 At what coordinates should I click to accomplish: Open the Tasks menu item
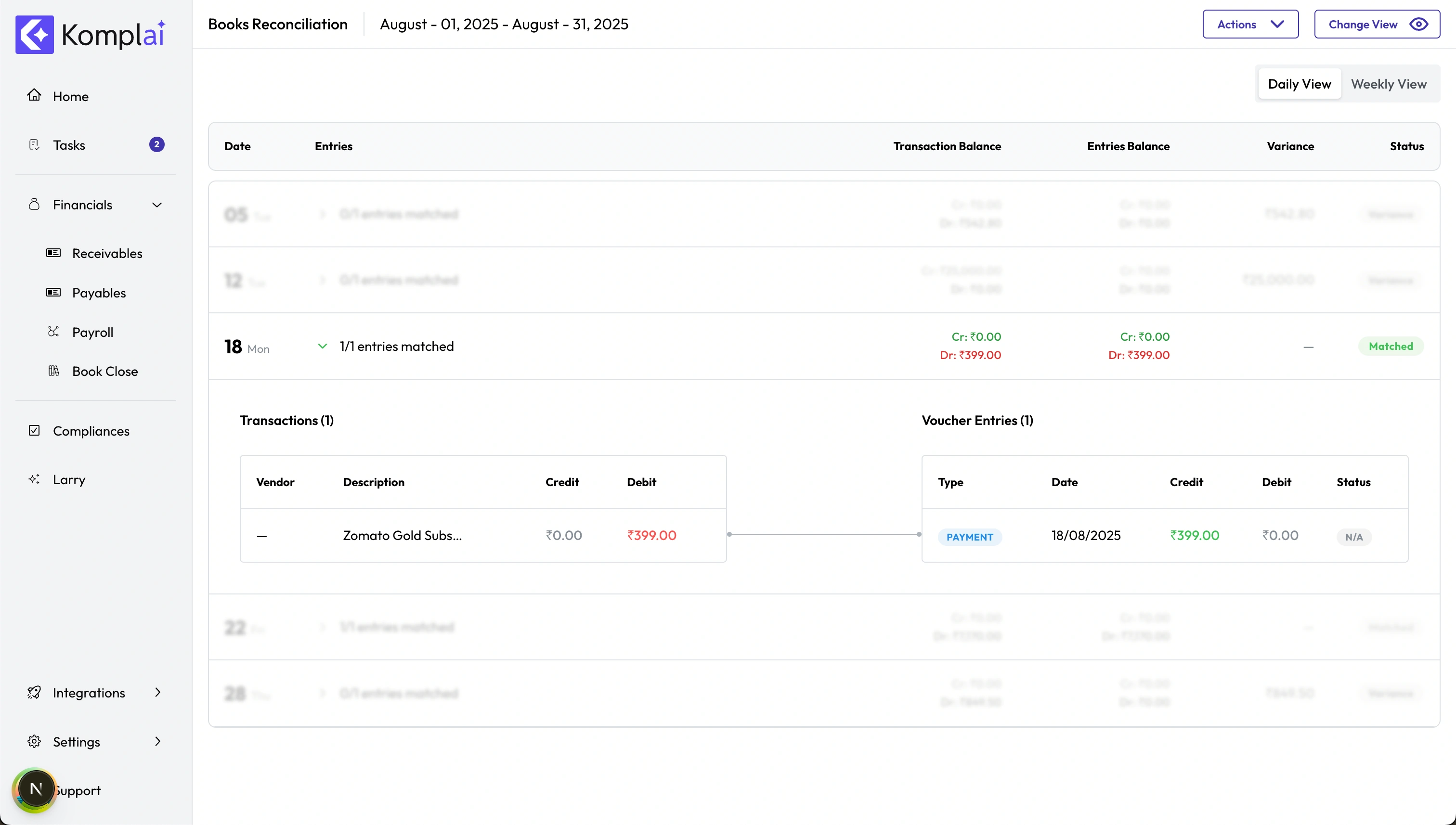tap(69, 145)
